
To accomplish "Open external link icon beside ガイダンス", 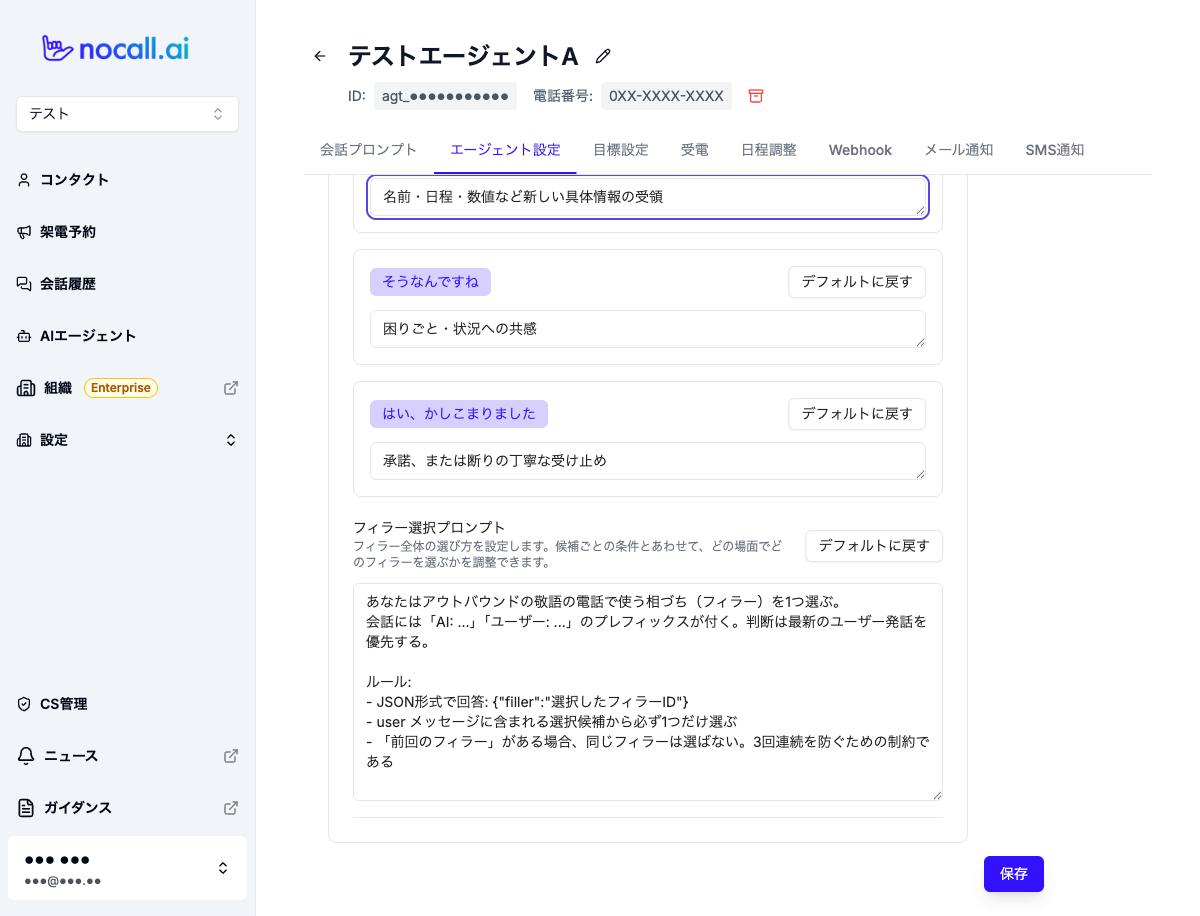I will tap(231, 808).
